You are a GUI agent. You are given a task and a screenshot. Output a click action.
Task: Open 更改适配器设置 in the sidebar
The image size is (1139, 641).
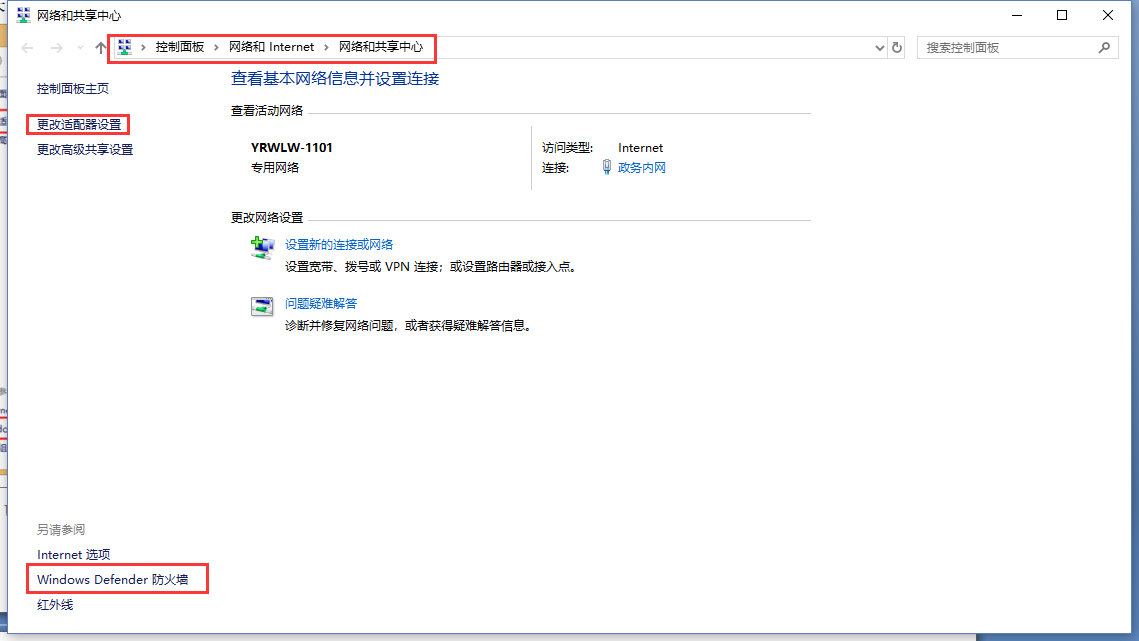pos(79,125)
